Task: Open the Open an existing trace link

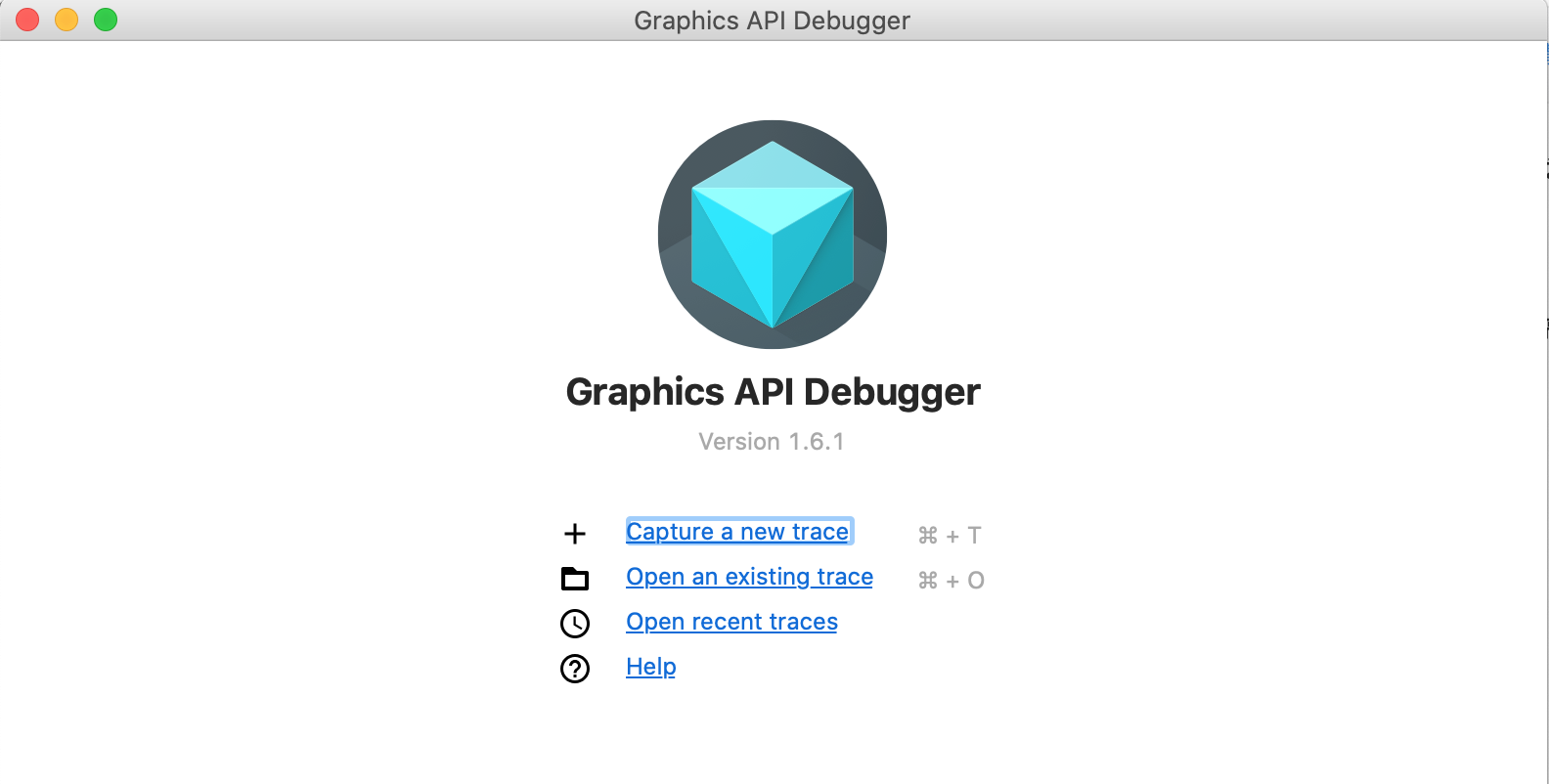Action: (x=750, y=577)
